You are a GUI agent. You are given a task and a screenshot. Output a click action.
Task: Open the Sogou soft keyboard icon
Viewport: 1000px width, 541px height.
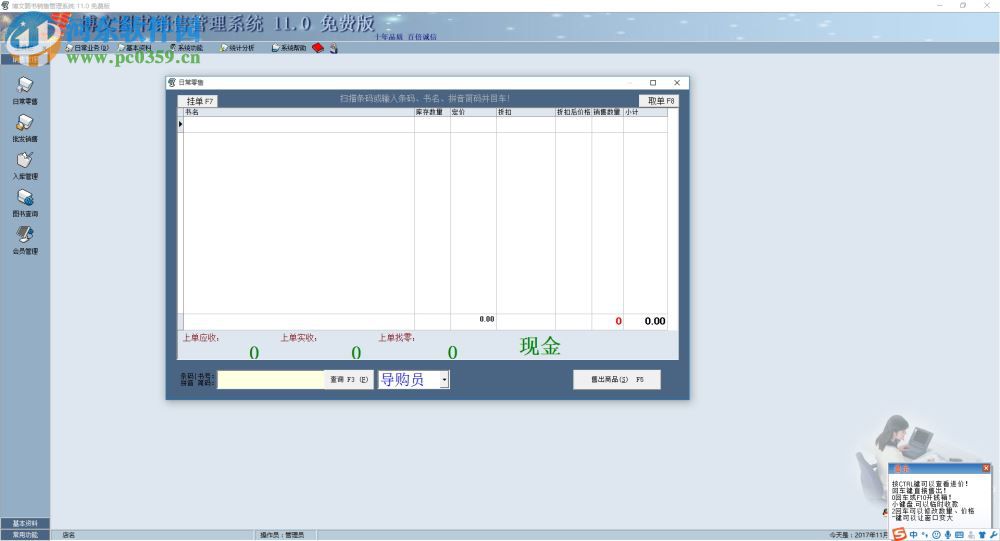coord(959,535)
